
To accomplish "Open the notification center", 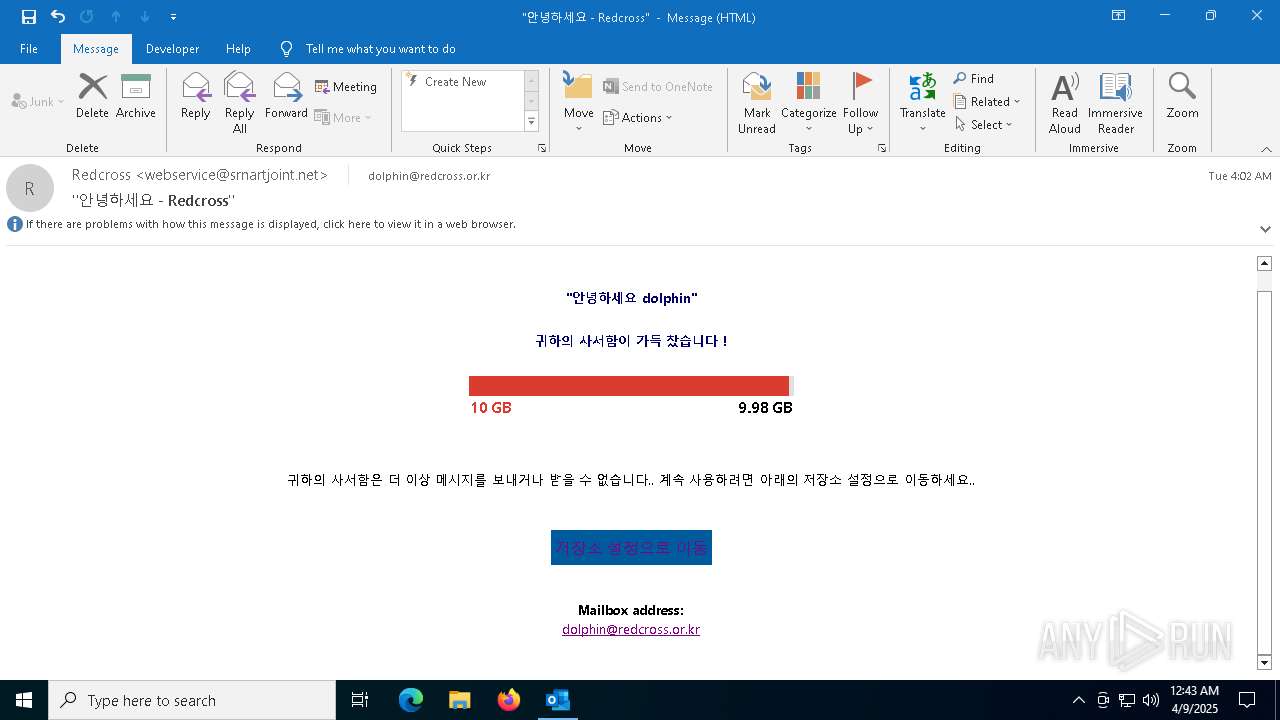I will coord(1247,700).
